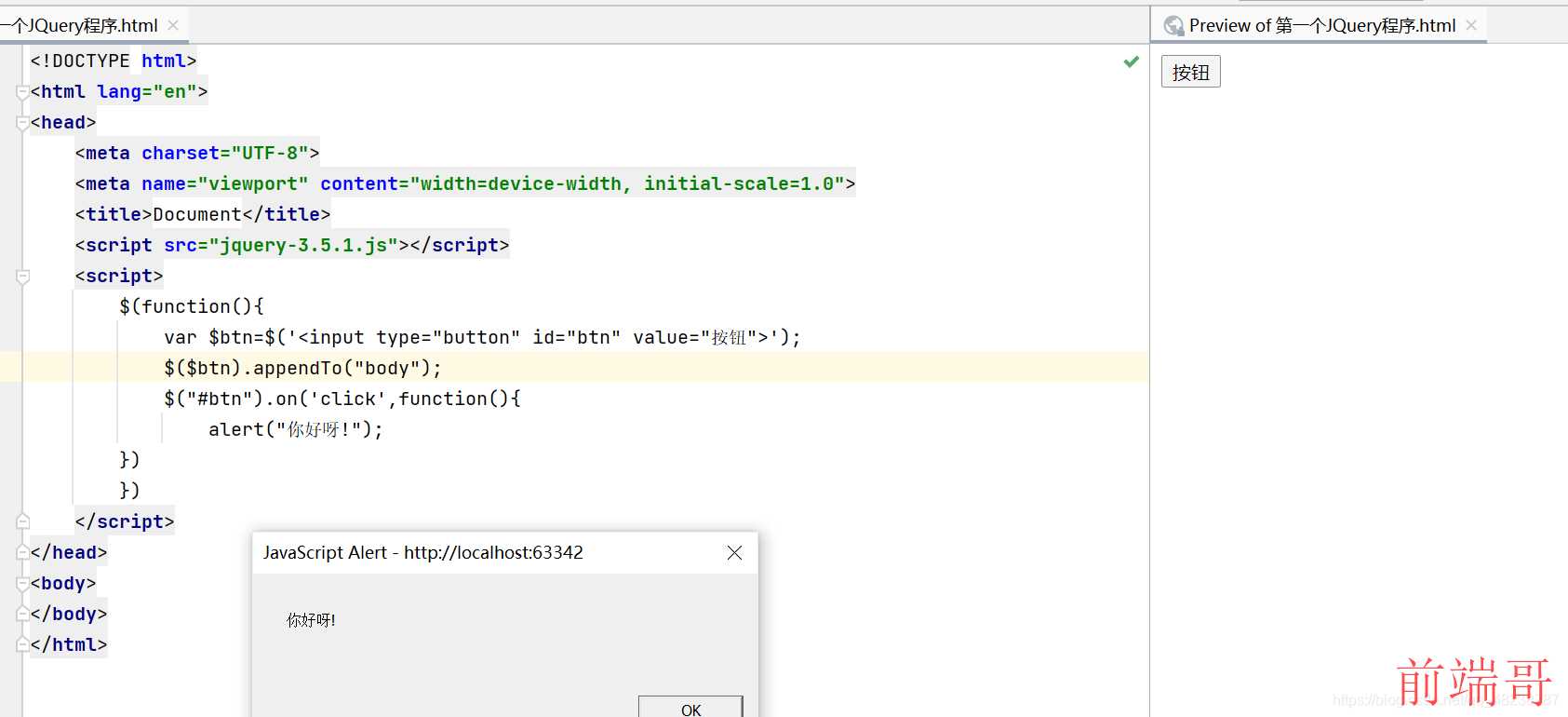Click the 你好呀! message in alert dialog
Viewport: 1568px width, 717px height.
pyautogui.click(x=311, y=620)
